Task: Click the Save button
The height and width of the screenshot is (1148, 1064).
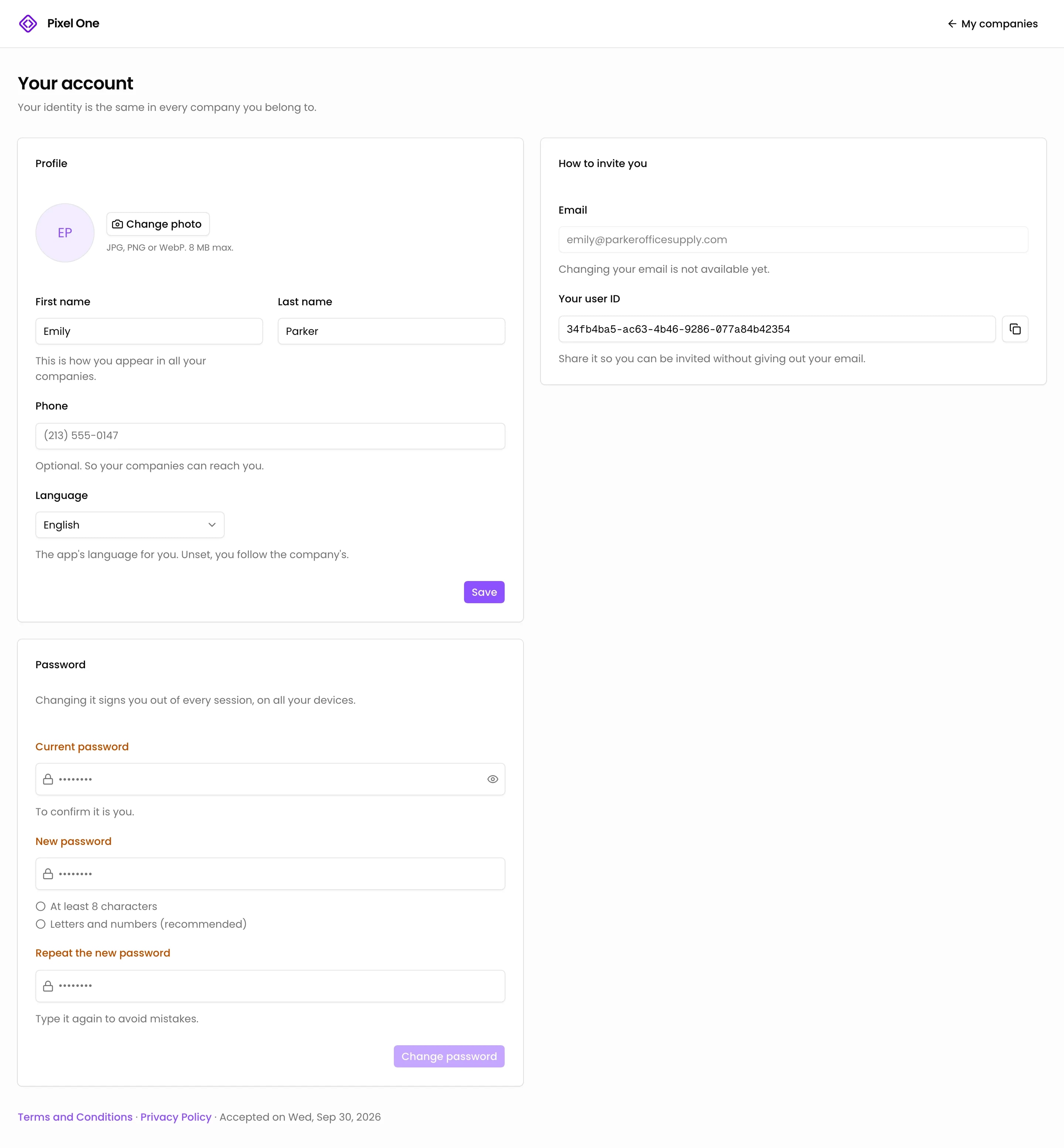Action: 484,592
